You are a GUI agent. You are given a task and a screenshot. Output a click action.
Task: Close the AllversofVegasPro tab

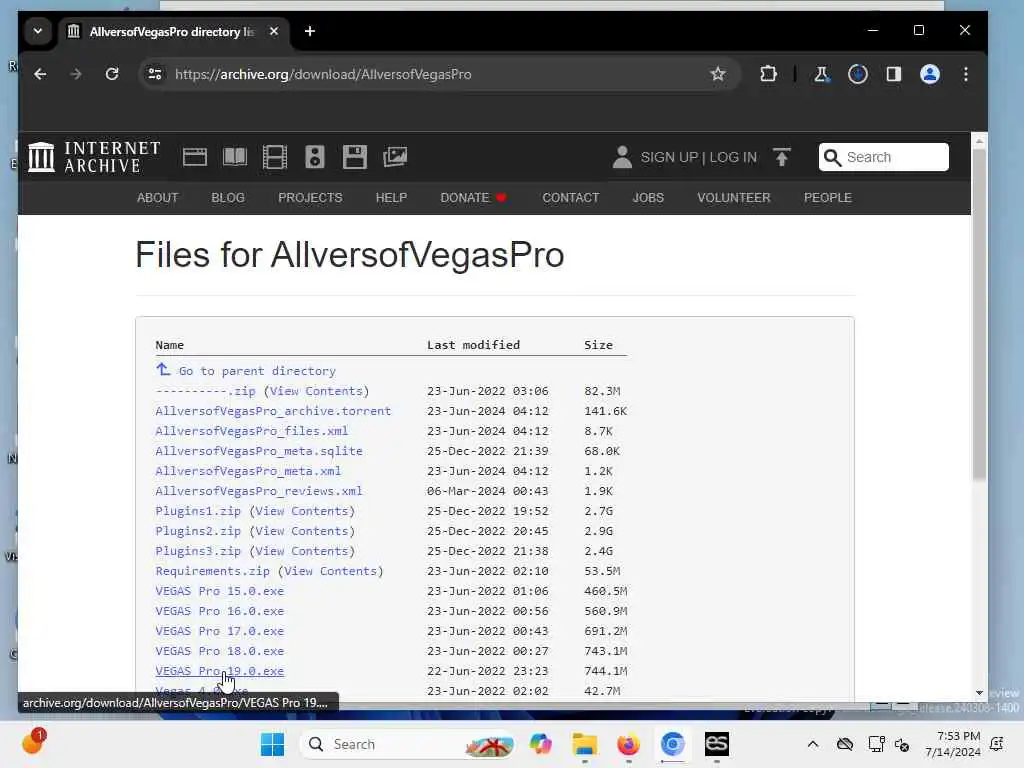tap(274, 31)
